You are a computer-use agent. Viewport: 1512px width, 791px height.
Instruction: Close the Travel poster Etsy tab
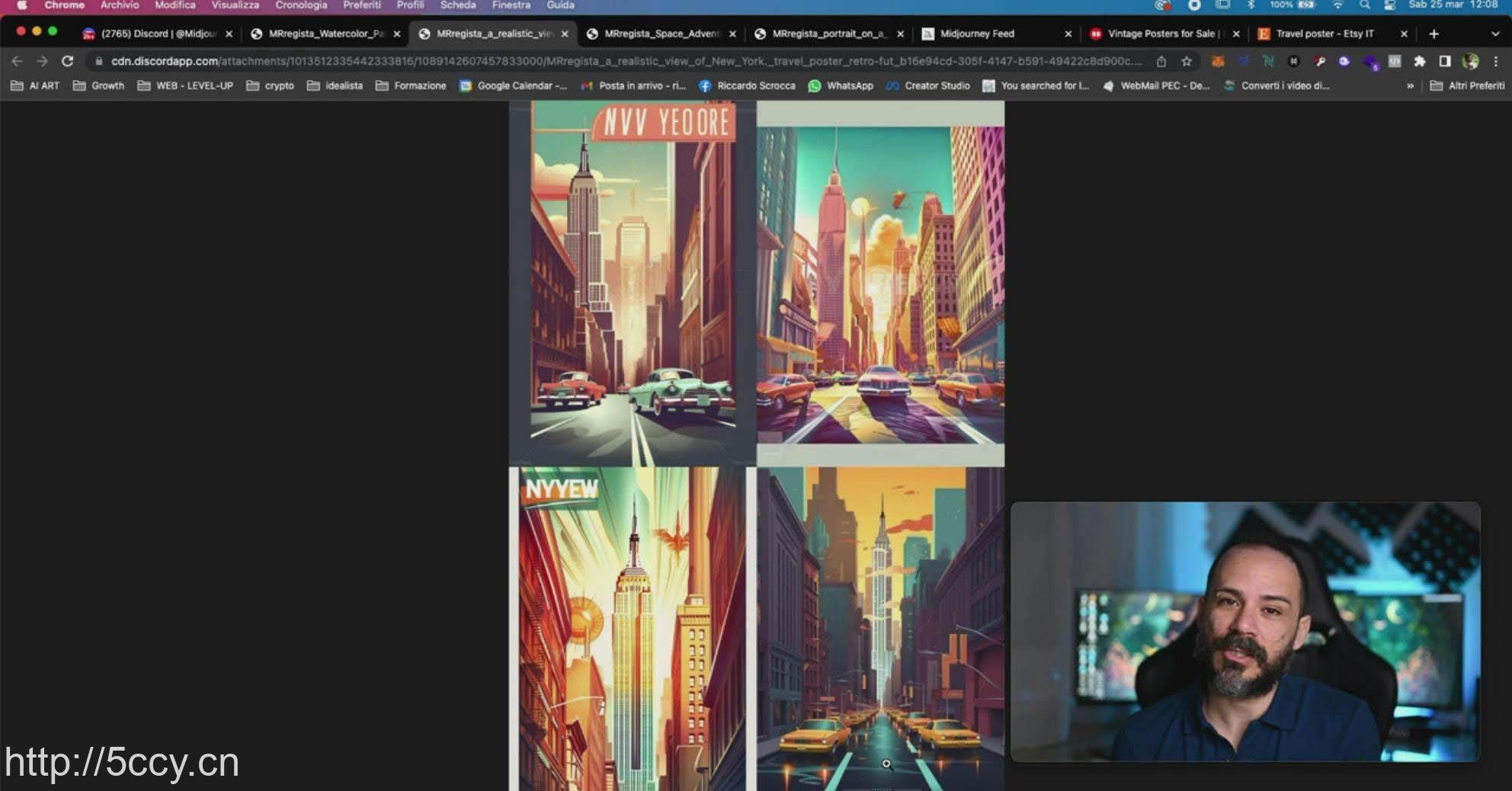[1404, 34]
